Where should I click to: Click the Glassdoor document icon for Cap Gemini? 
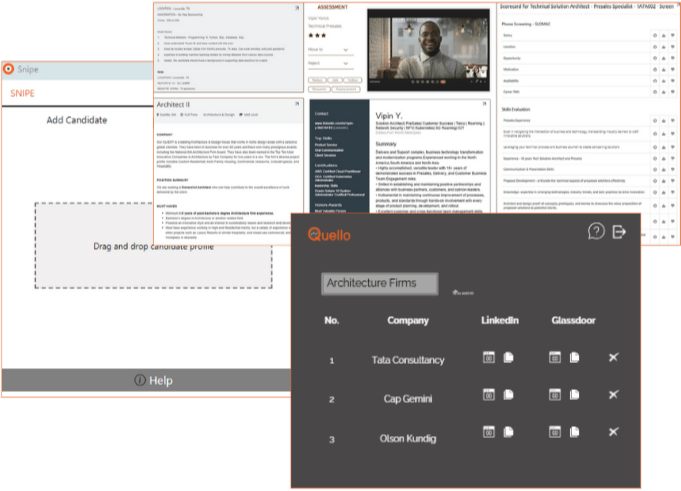pyautogui.click(x=575, y=397)
